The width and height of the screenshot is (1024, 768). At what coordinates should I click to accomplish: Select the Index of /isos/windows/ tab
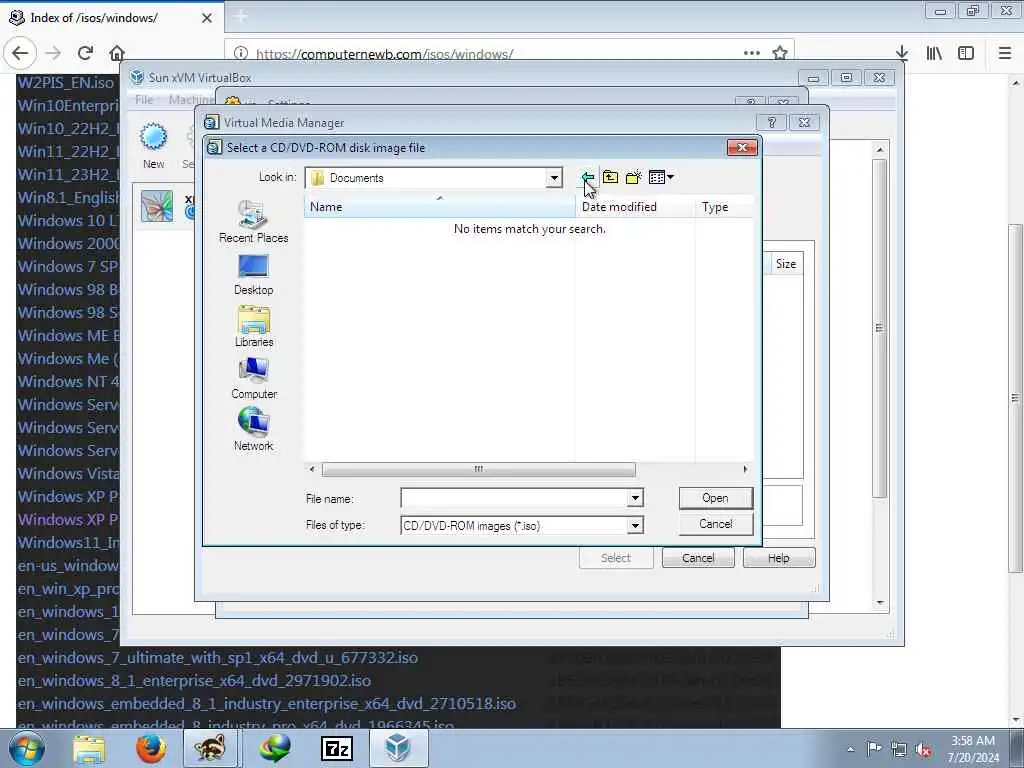point(111,18)
